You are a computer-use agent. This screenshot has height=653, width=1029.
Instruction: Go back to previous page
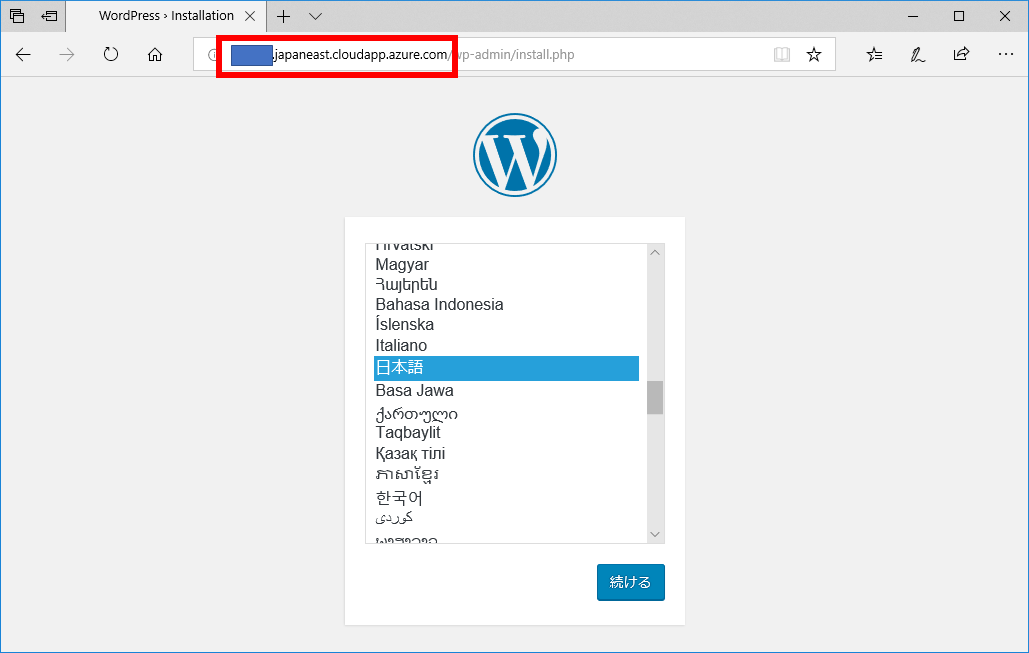[x=23, y=54]
